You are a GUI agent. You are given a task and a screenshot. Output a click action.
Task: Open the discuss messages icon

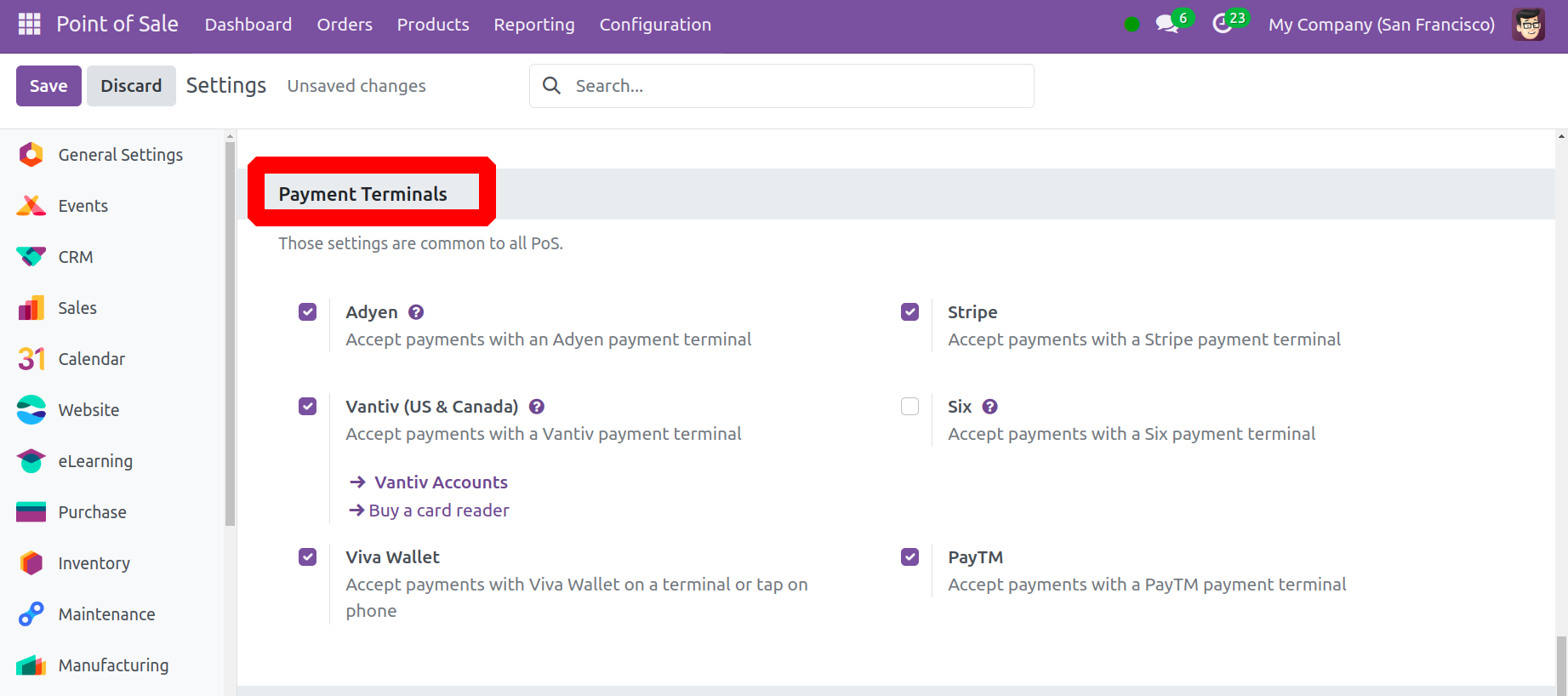(x=1167, y=24)
